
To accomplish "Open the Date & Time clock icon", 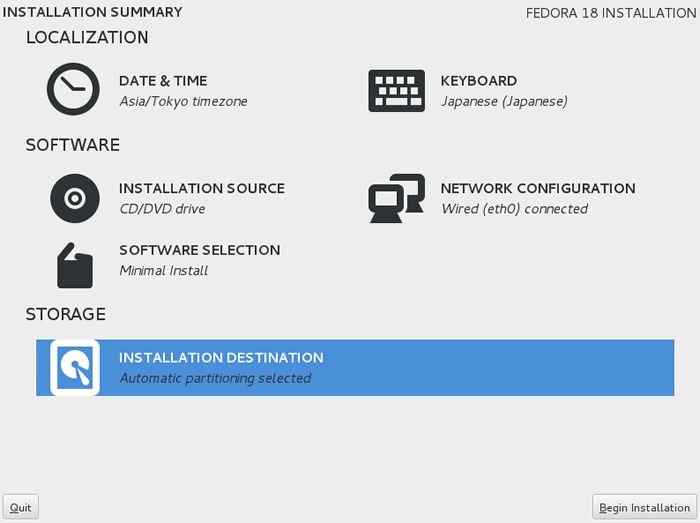I will pyautogui.click(x=73, y=89).
